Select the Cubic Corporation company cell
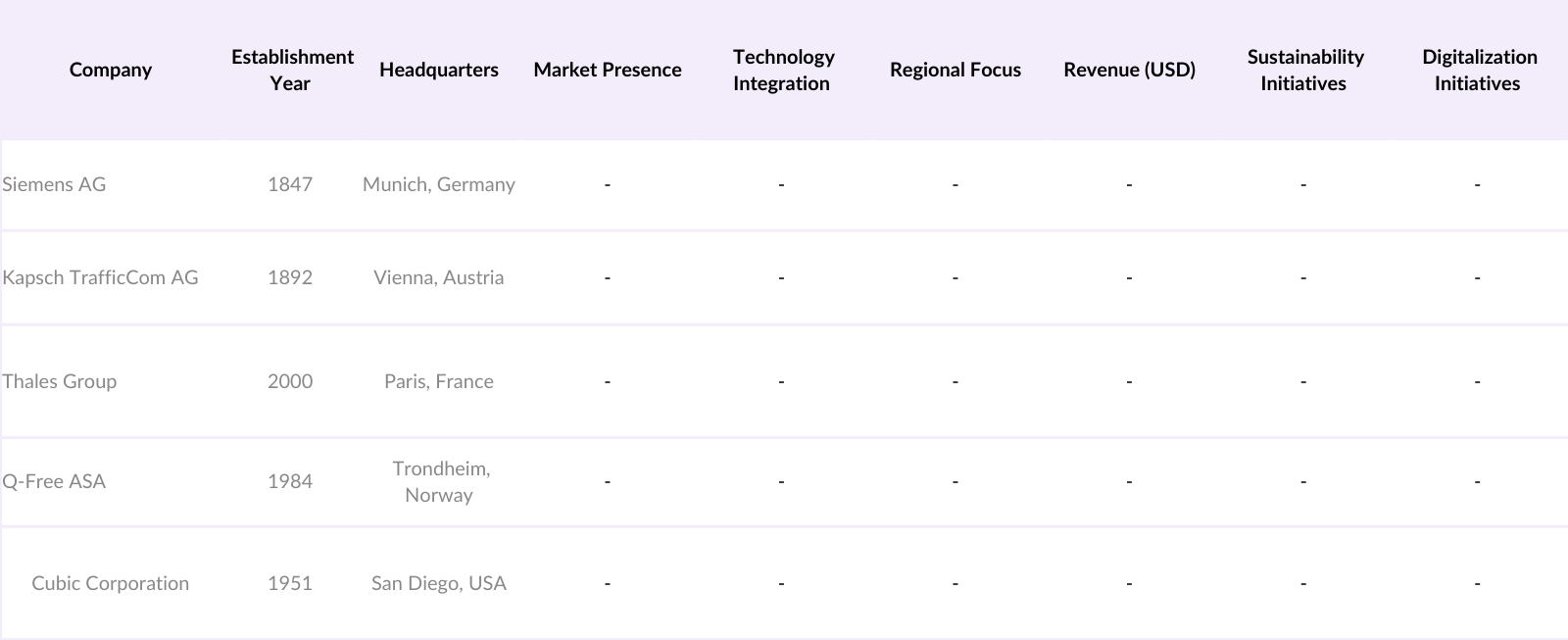 pyautogui.click(x=110, y=583)
